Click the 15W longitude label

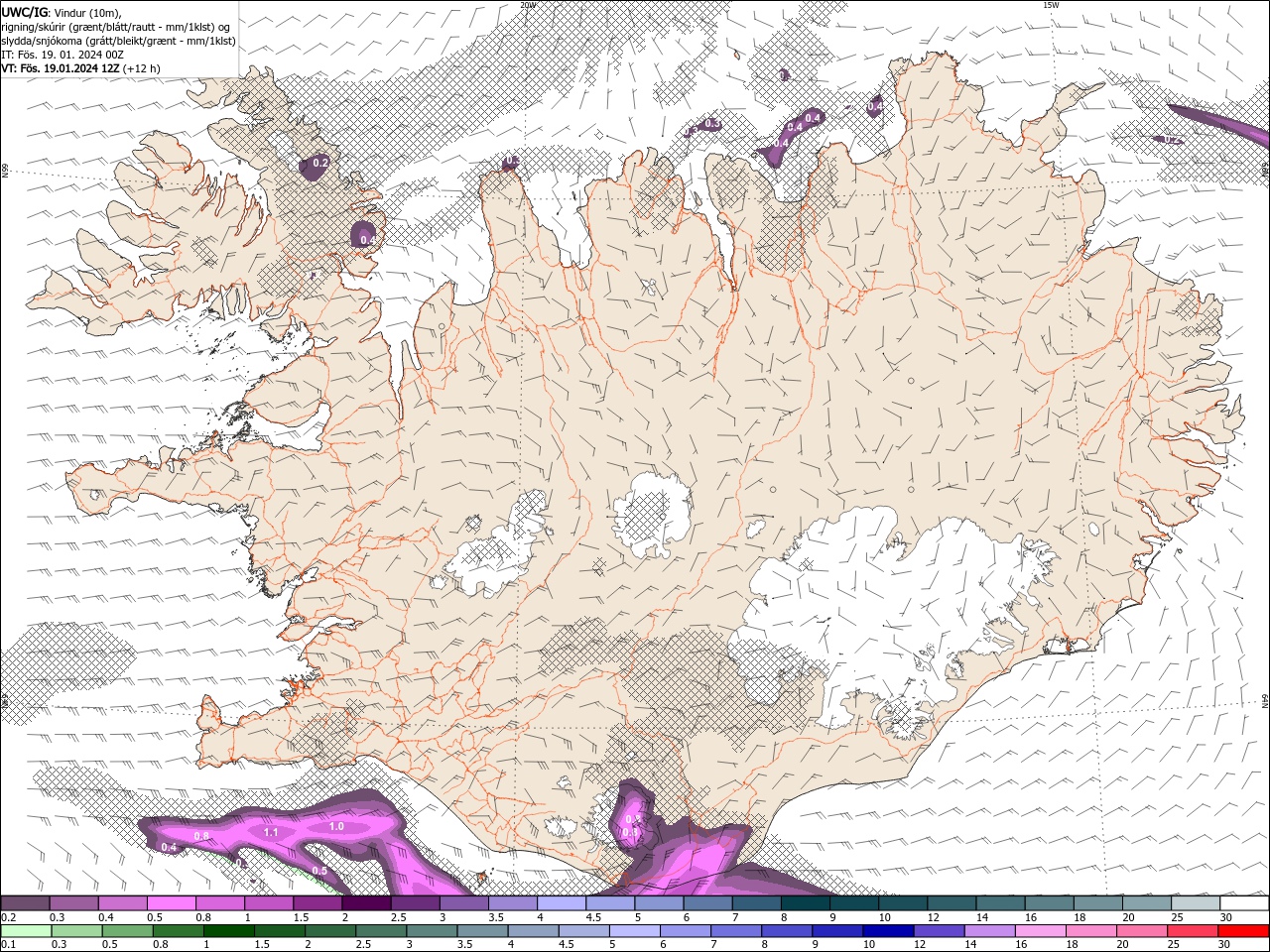tap(1051, 5)
